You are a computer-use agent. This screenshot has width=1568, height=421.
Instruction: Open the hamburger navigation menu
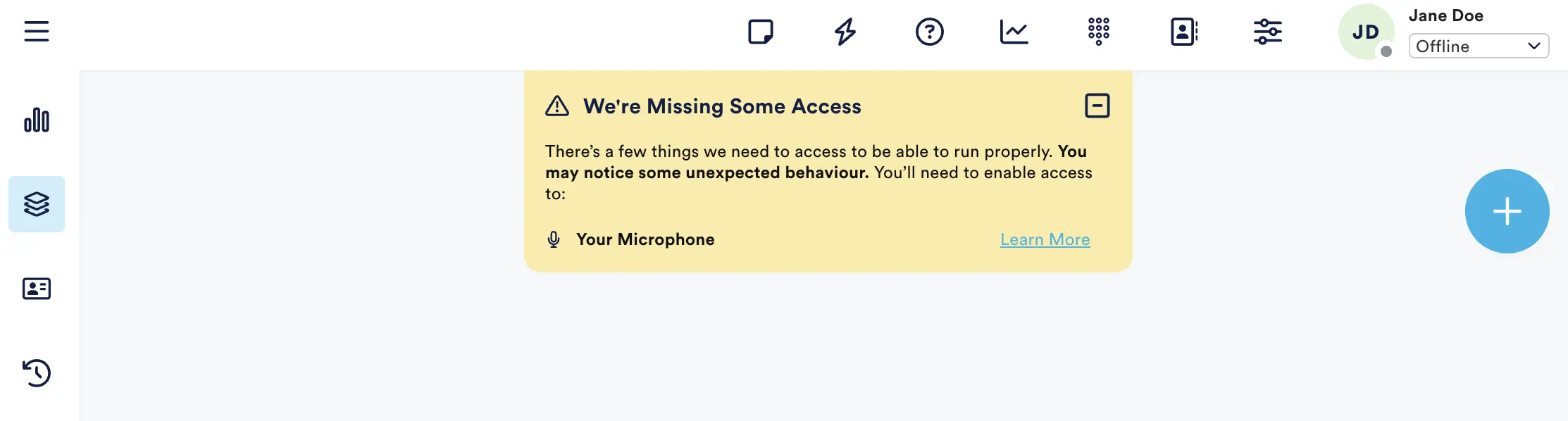(x=37, y=31)
